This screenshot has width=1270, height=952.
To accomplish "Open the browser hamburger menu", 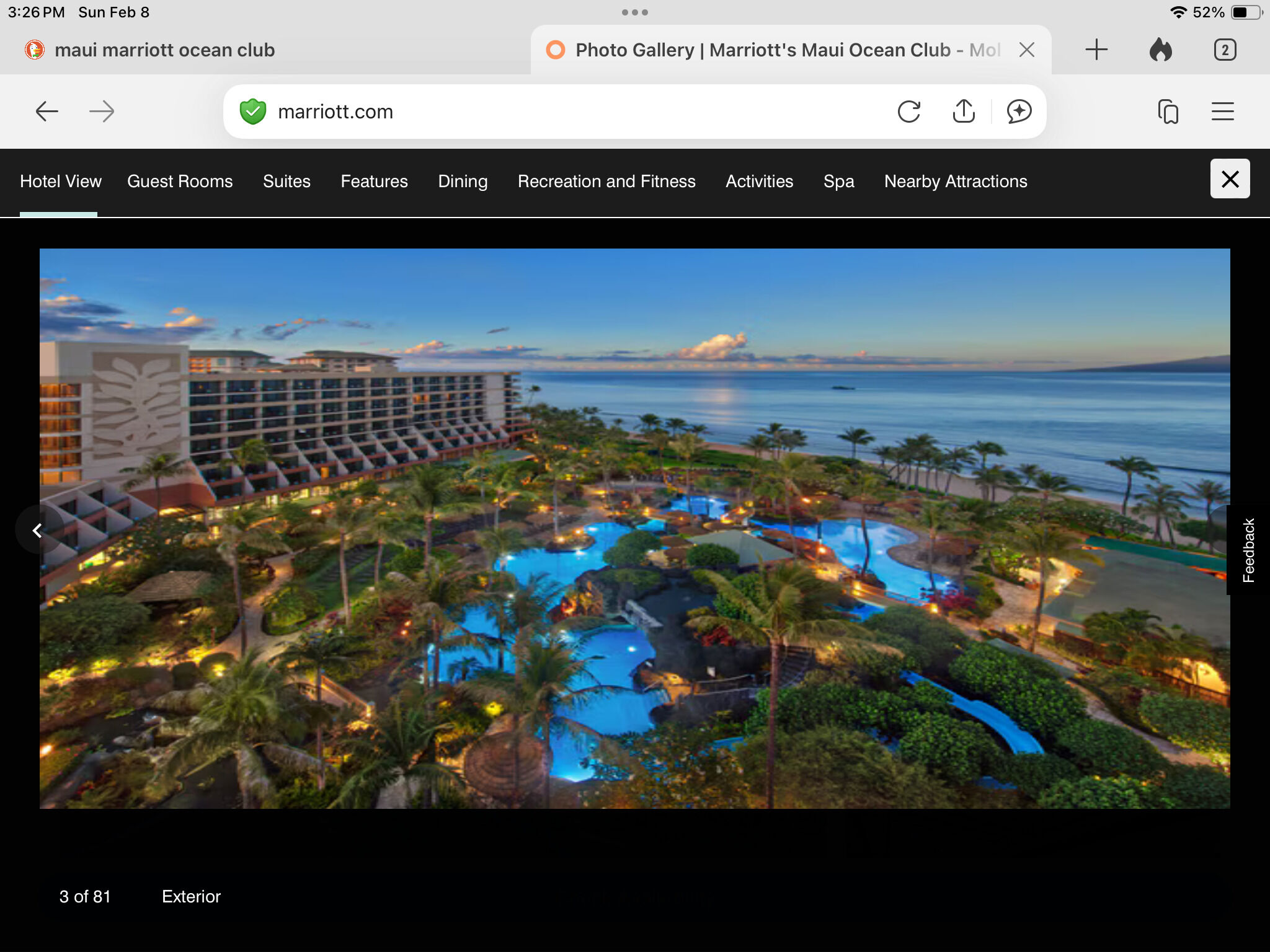I will (x=1223, y=112).
